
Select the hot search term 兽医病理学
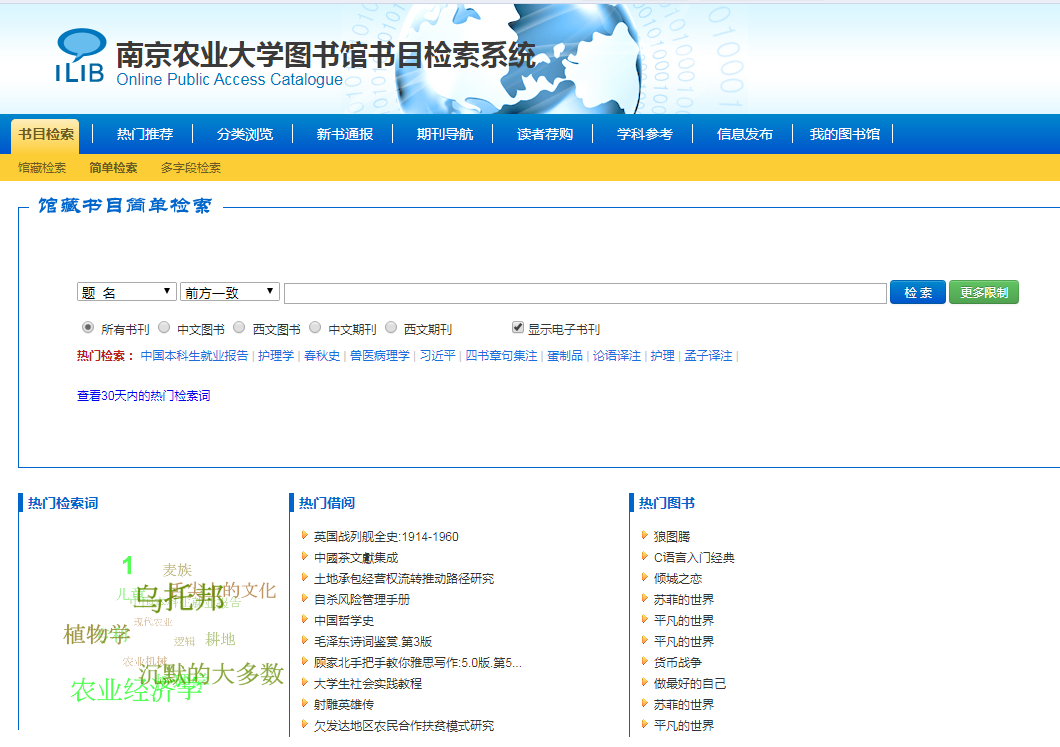tap(380, 356)
